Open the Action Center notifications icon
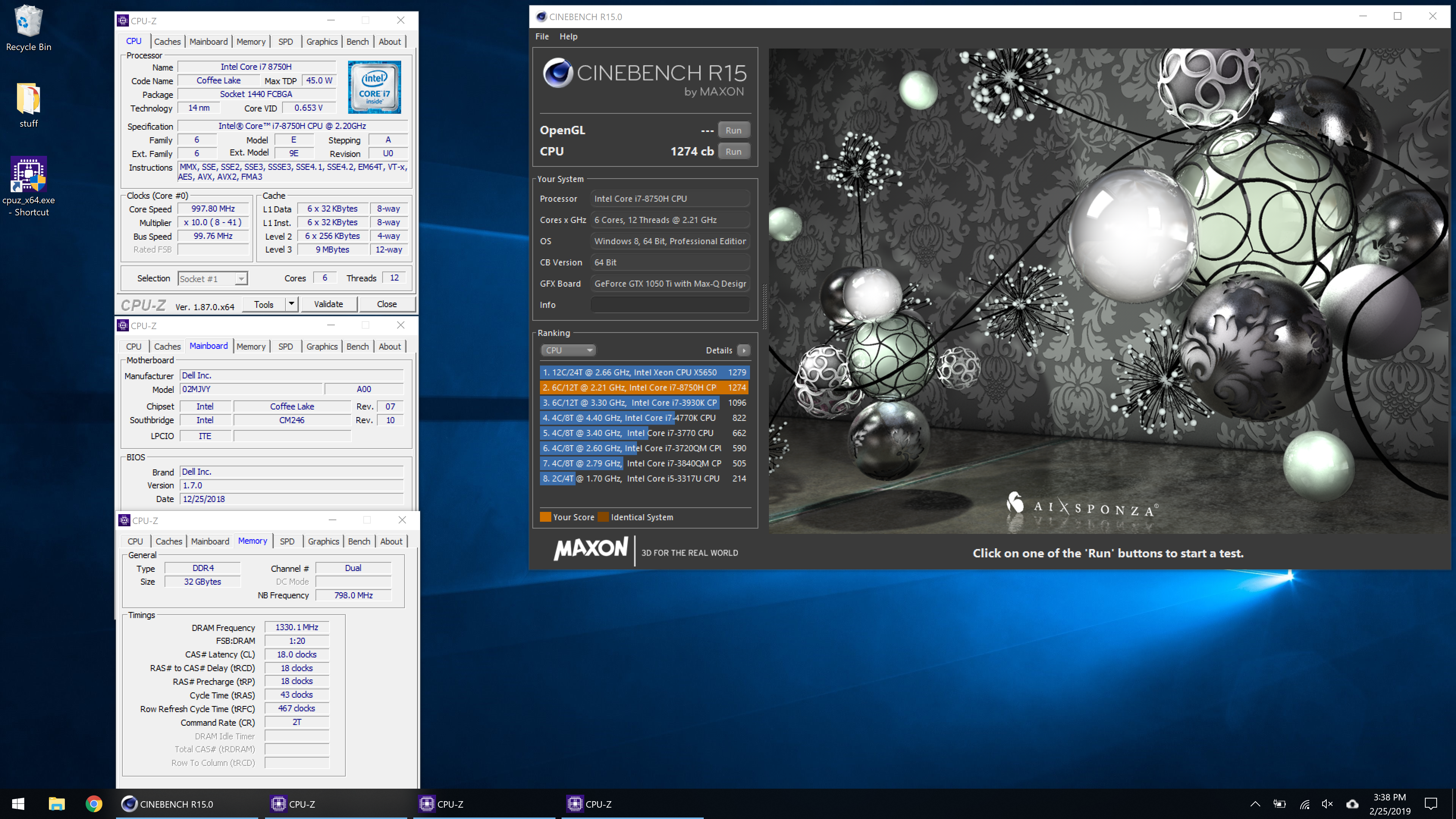1456x819 pixels. click(1431, 804)
